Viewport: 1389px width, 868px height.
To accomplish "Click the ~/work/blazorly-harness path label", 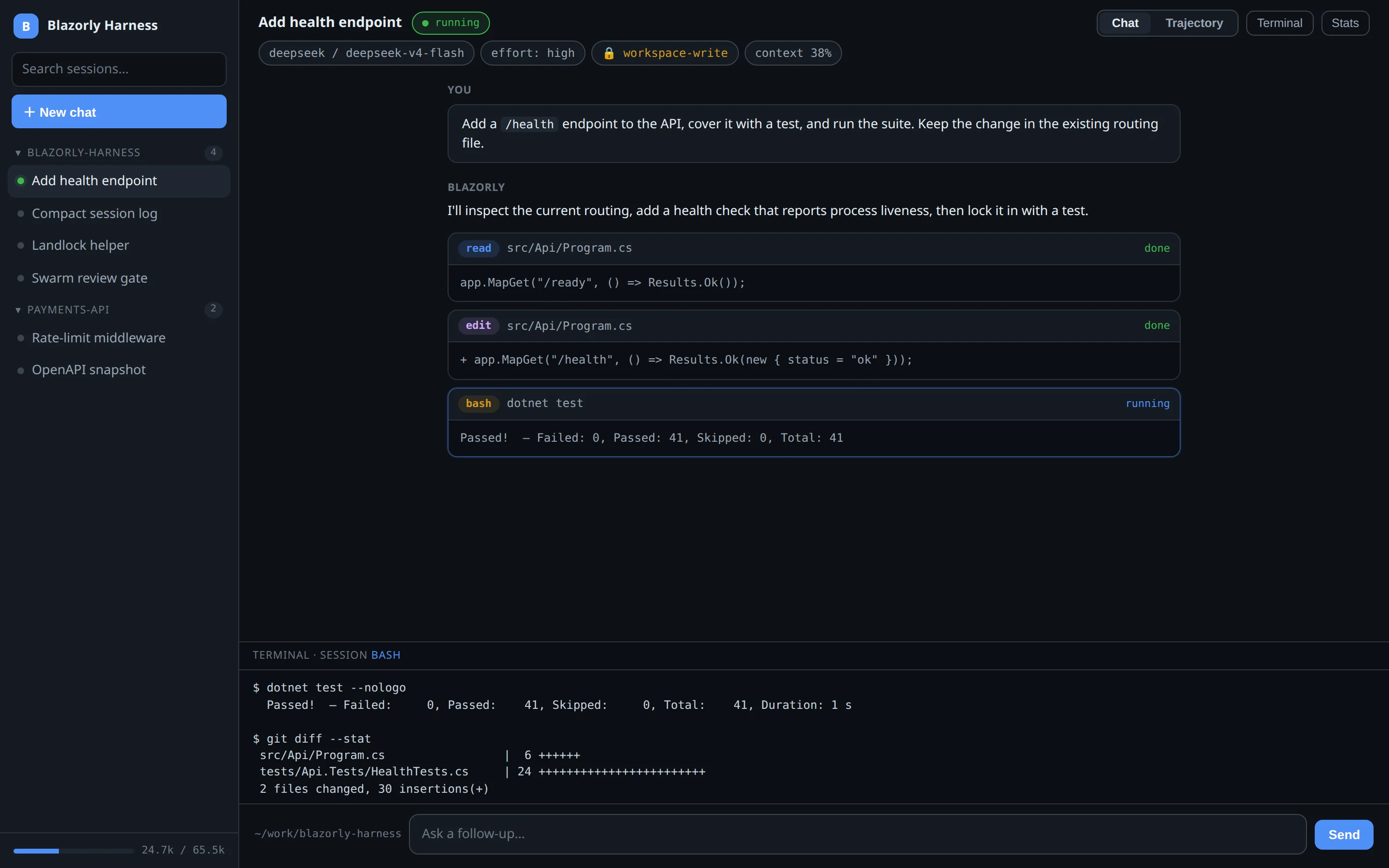I will click(328, 834).
